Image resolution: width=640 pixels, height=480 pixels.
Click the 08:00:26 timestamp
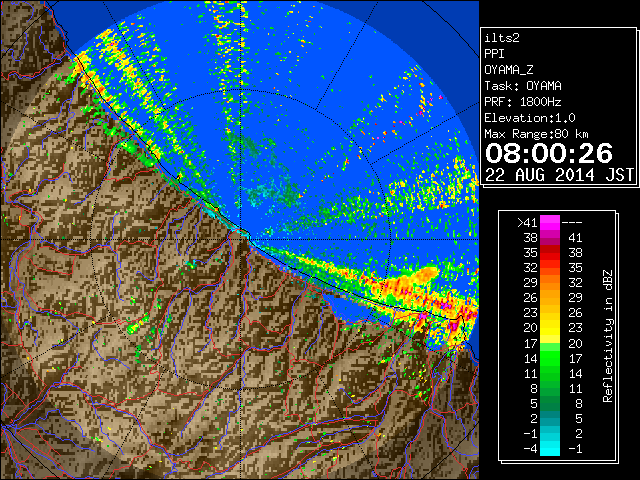point(549,153)
